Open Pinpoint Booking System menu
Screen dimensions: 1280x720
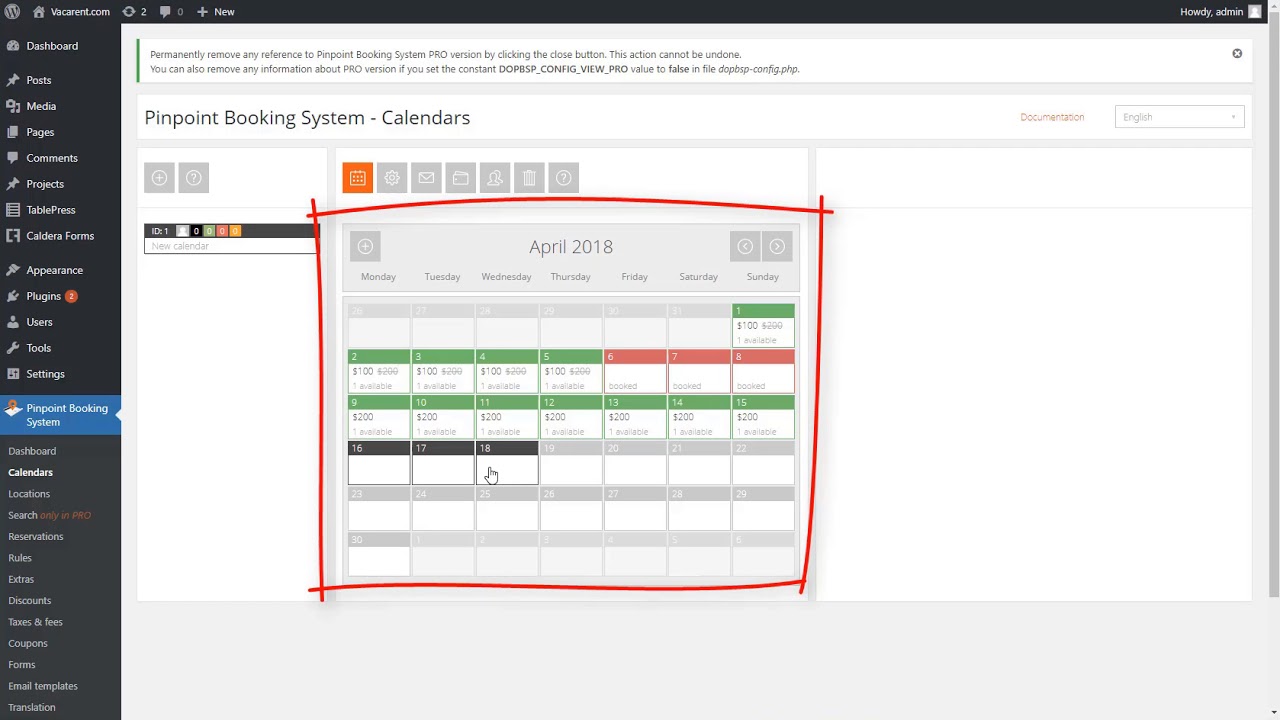[x=60, y=415]
